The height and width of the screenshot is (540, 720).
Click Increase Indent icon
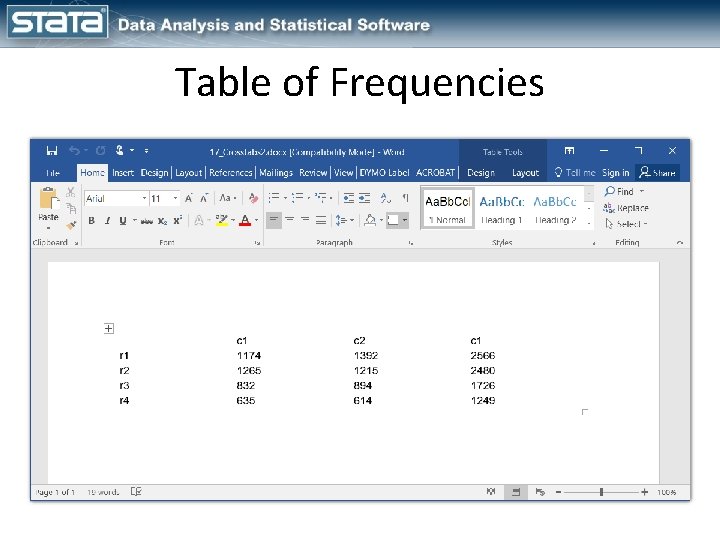[365, 198]
